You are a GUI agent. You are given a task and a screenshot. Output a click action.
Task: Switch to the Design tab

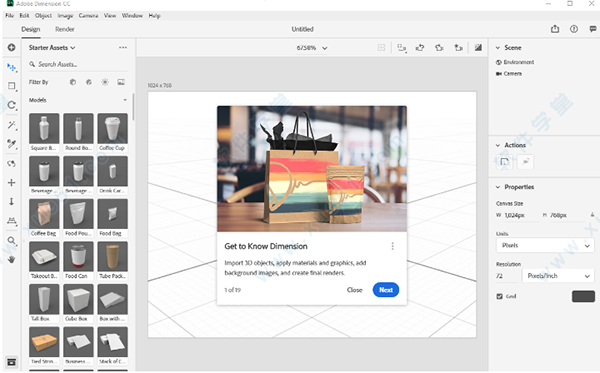tap(31, 29)
